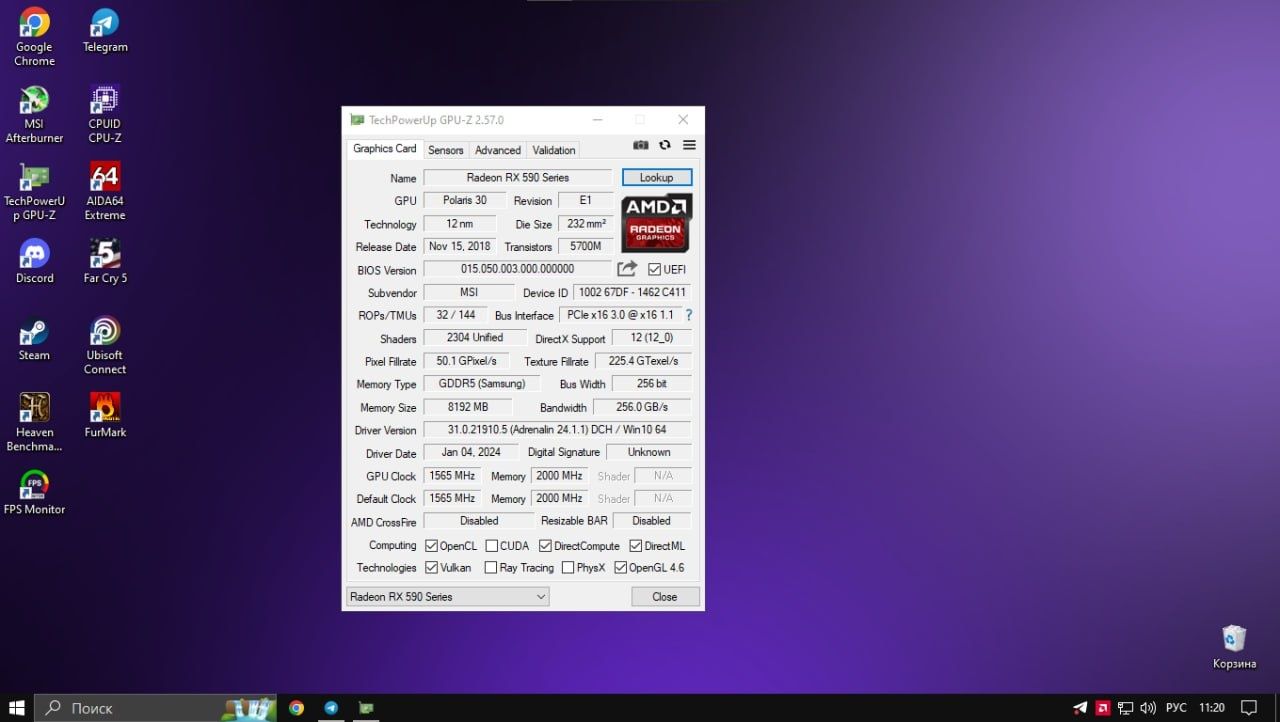Viewport: 1280px width, 722px height.
Task: Switch to the Advanced tab
Action: [498, 150]
